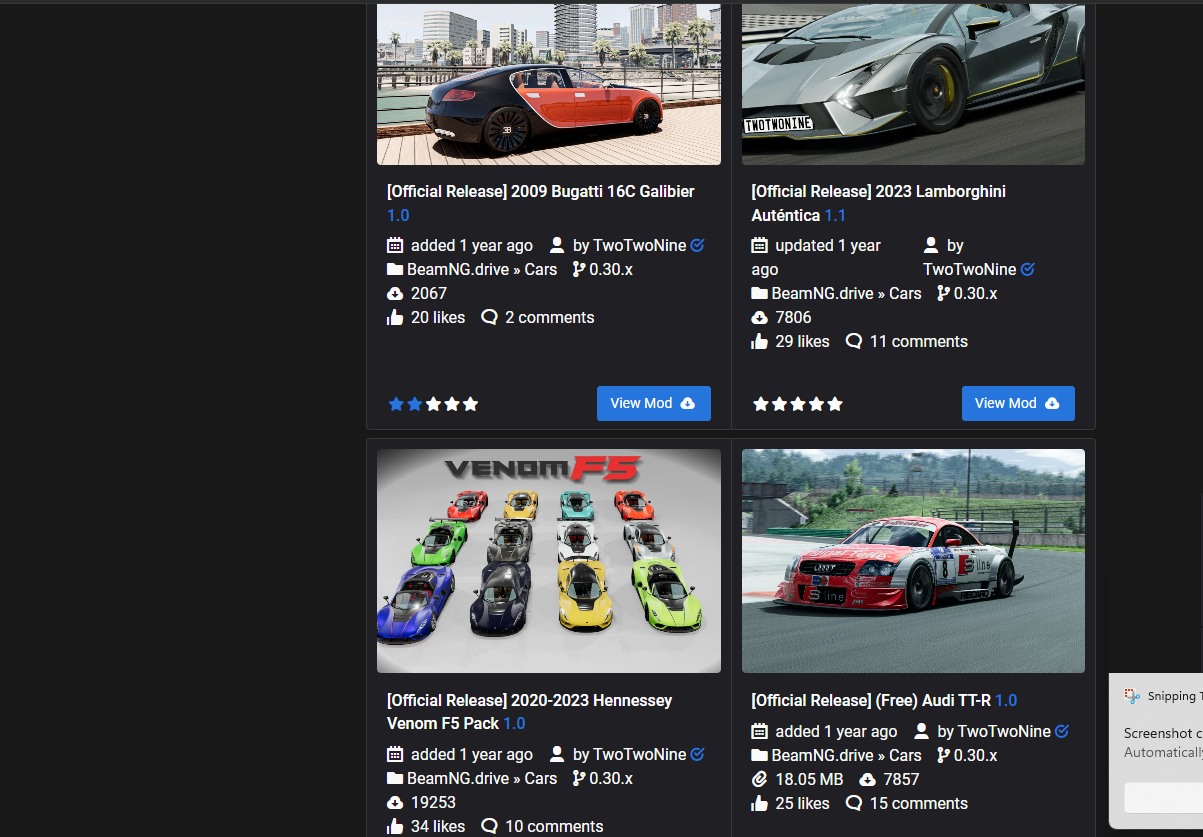Click the download cloud icon beside 19253

pos(395,802)
